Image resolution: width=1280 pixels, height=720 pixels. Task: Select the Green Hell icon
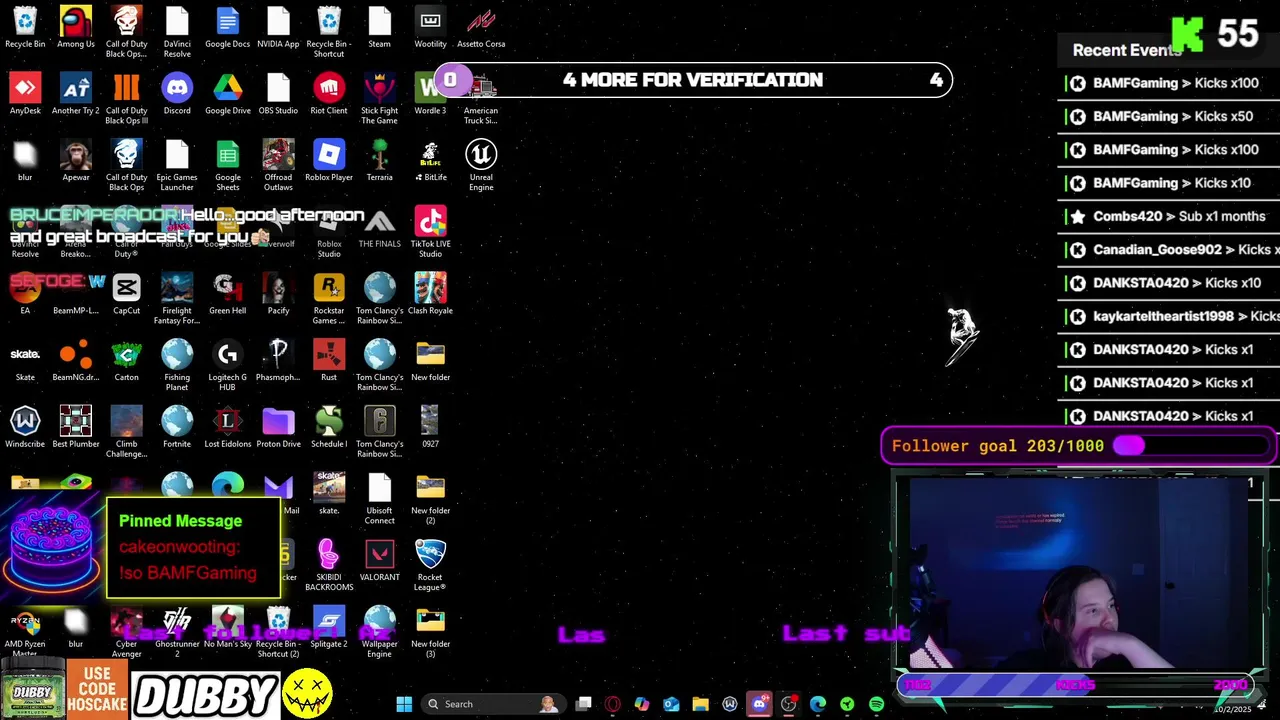point(227,295)
